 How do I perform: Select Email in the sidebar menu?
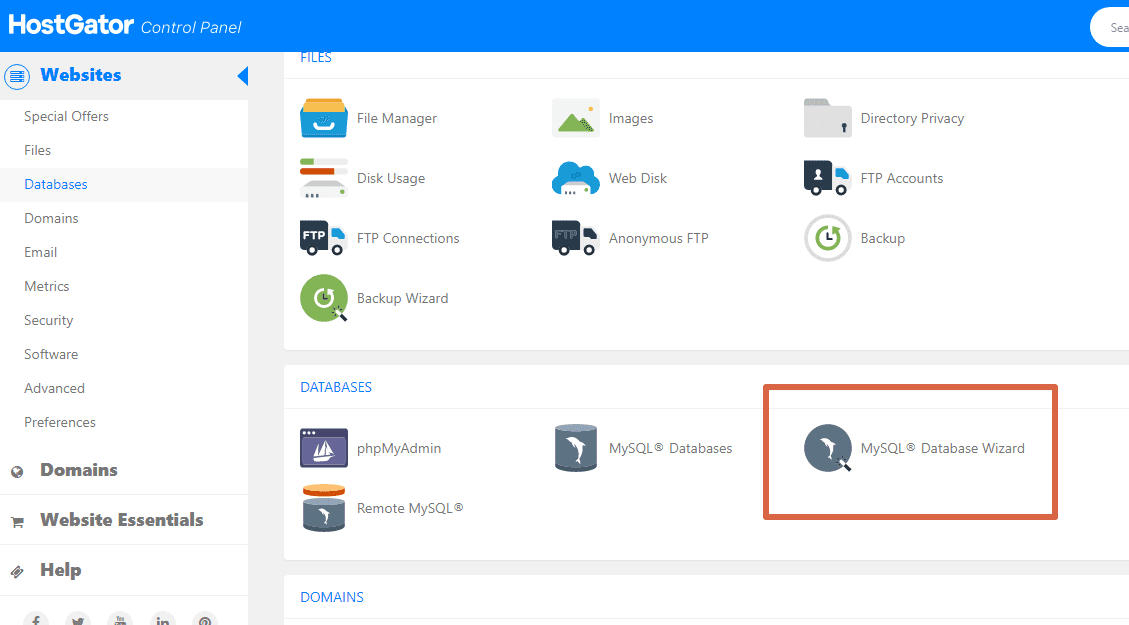click(41, 252)
